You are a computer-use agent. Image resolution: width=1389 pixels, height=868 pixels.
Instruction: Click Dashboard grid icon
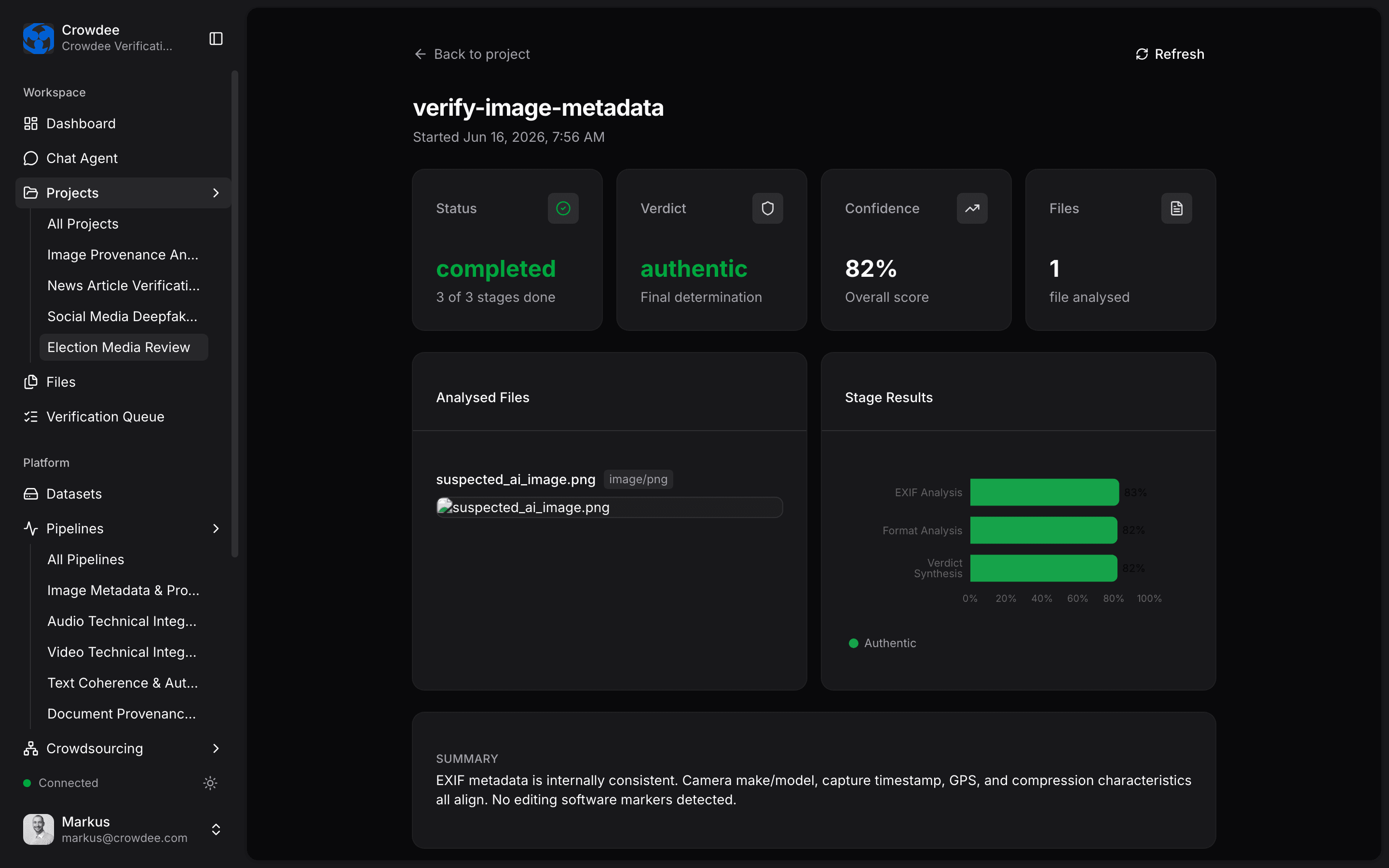[30, 123]
